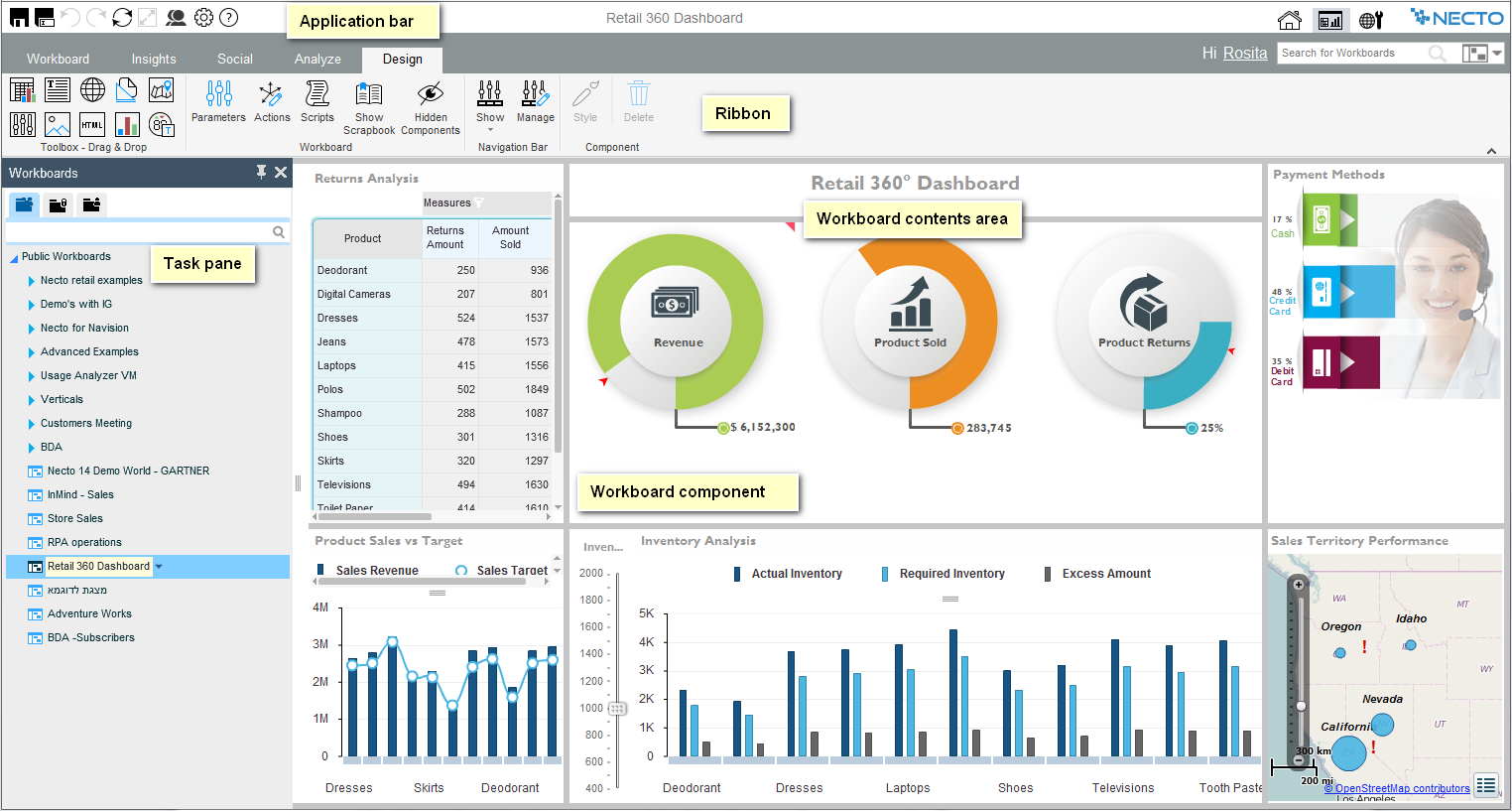1512x811 pixels.
Task: Toggle the Actual Inventory legend series
Action: pyautogui.click(x=789, y=574)
